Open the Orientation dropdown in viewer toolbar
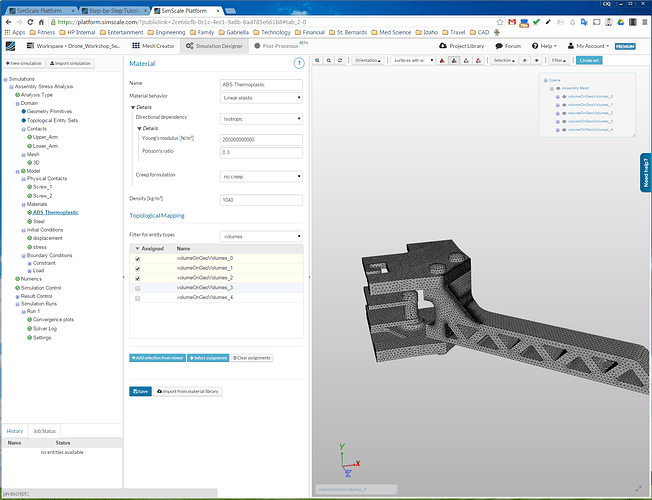This screenshot has width=652, height=500. coord(369,61)
